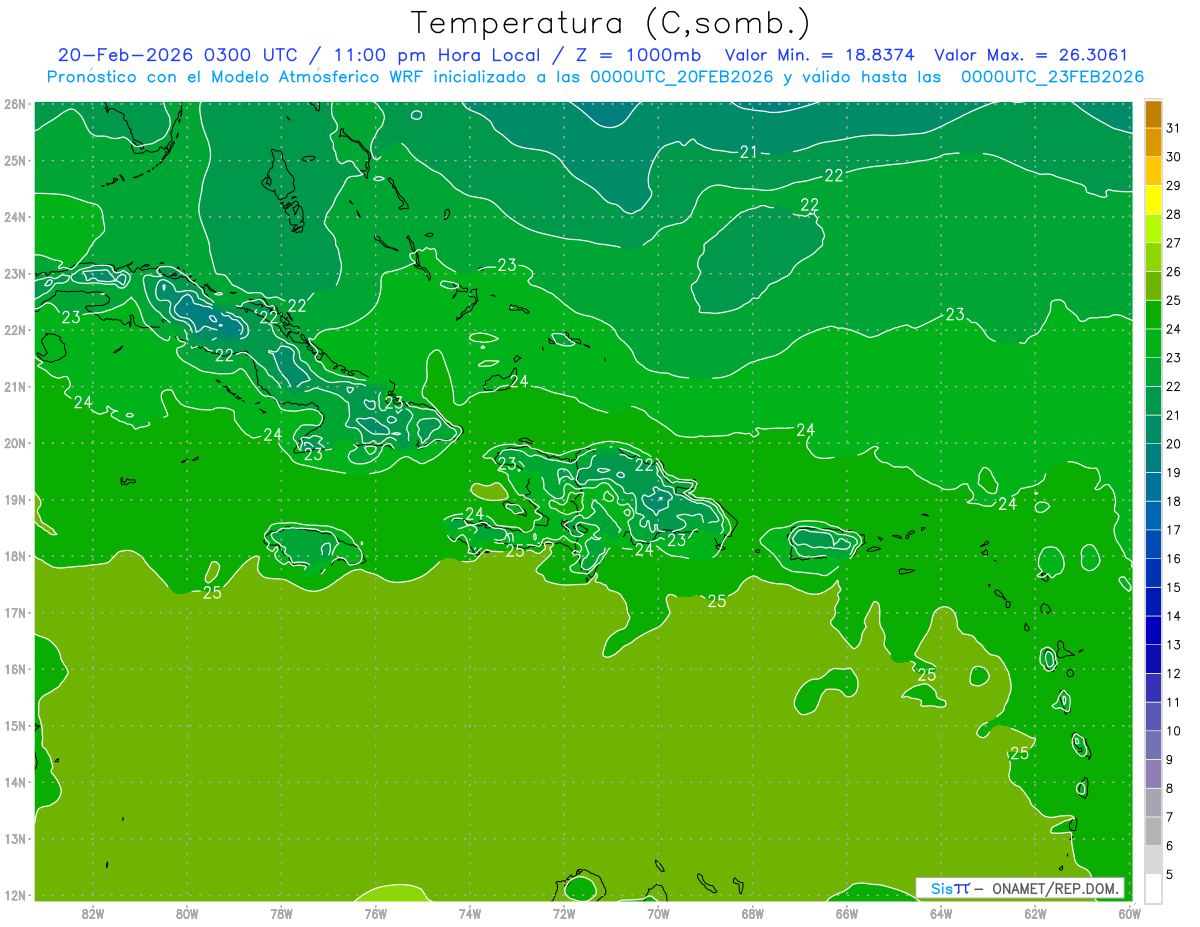Image resolution: width=1200 pixels, height=927 pixels.
Task: Click the 70W longitude axis label
Action: (x=658, y=913)
